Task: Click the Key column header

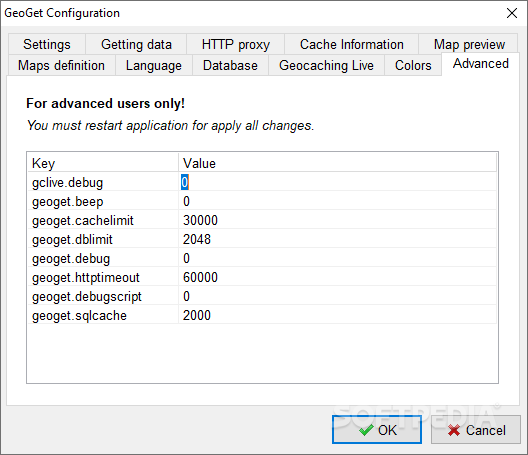Action: pyautogui.click(x=103, y=163)
